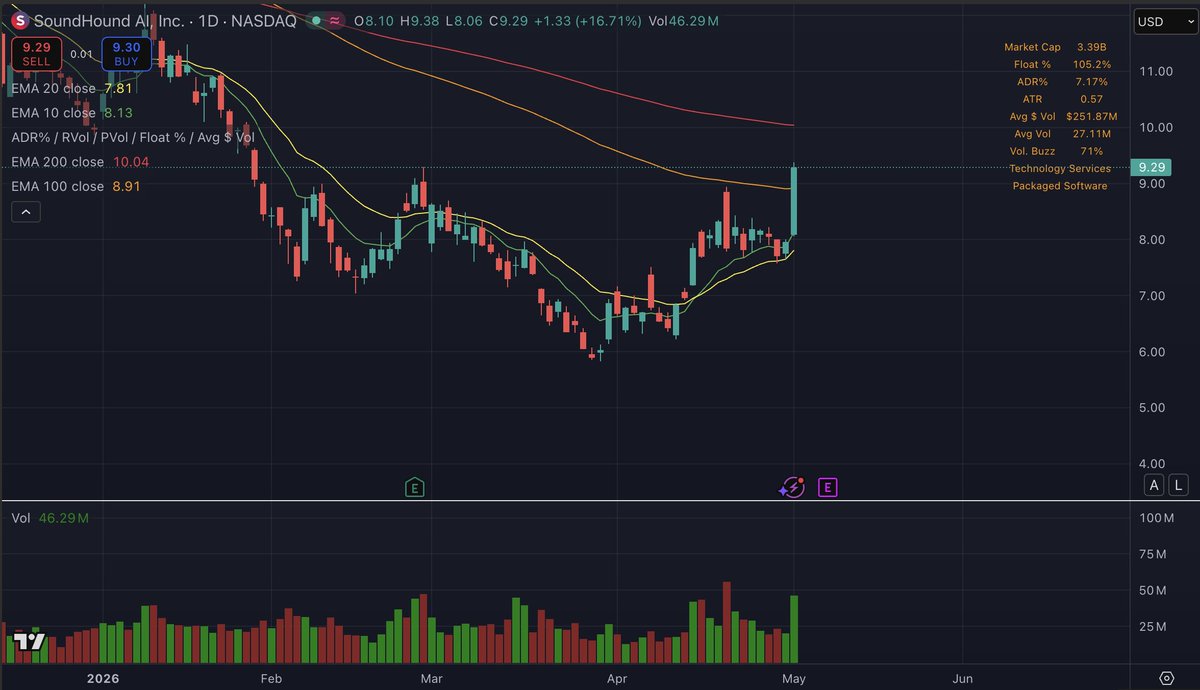1200x690 pixels.
Task: Click the SoundHound red S logo
Action: pos(18,21)
